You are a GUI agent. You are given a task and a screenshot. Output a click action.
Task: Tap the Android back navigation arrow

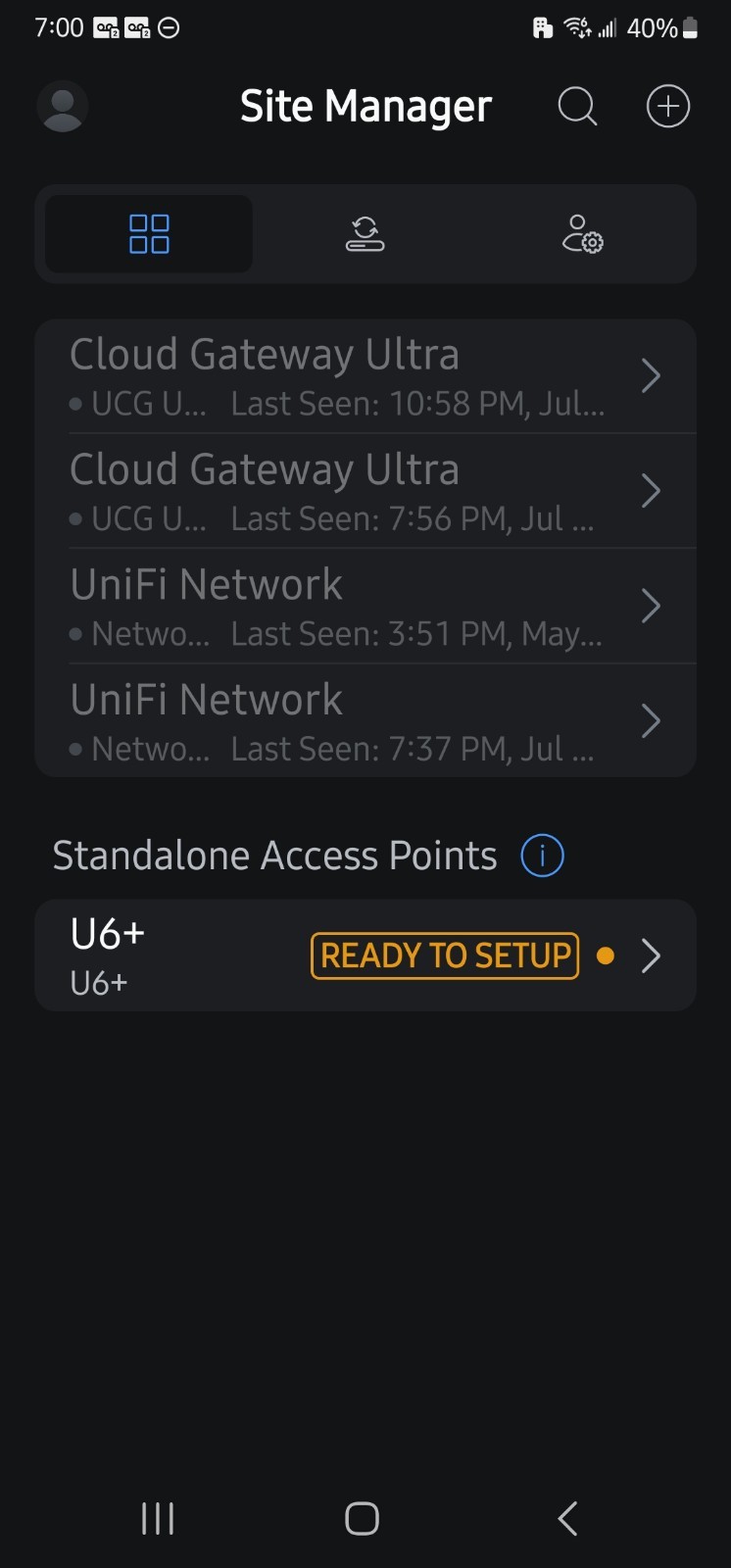(x=568, y=1518)
